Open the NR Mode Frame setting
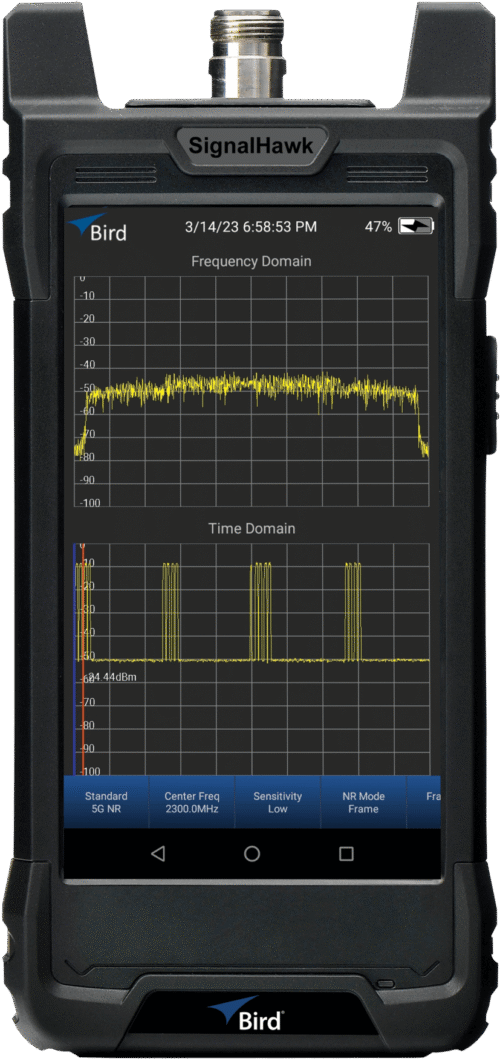This screenshot has width=500, height=1059. 364,802
